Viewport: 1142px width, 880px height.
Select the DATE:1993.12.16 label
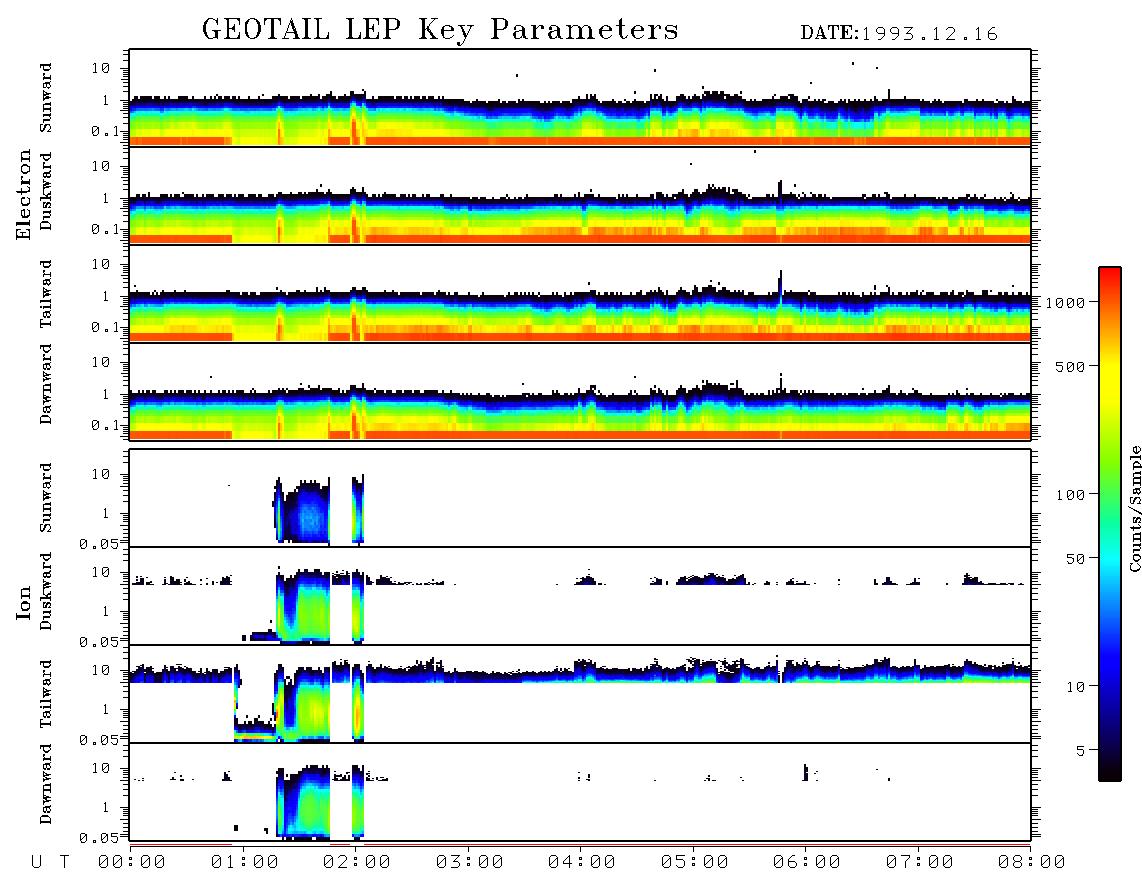[899, 34]
